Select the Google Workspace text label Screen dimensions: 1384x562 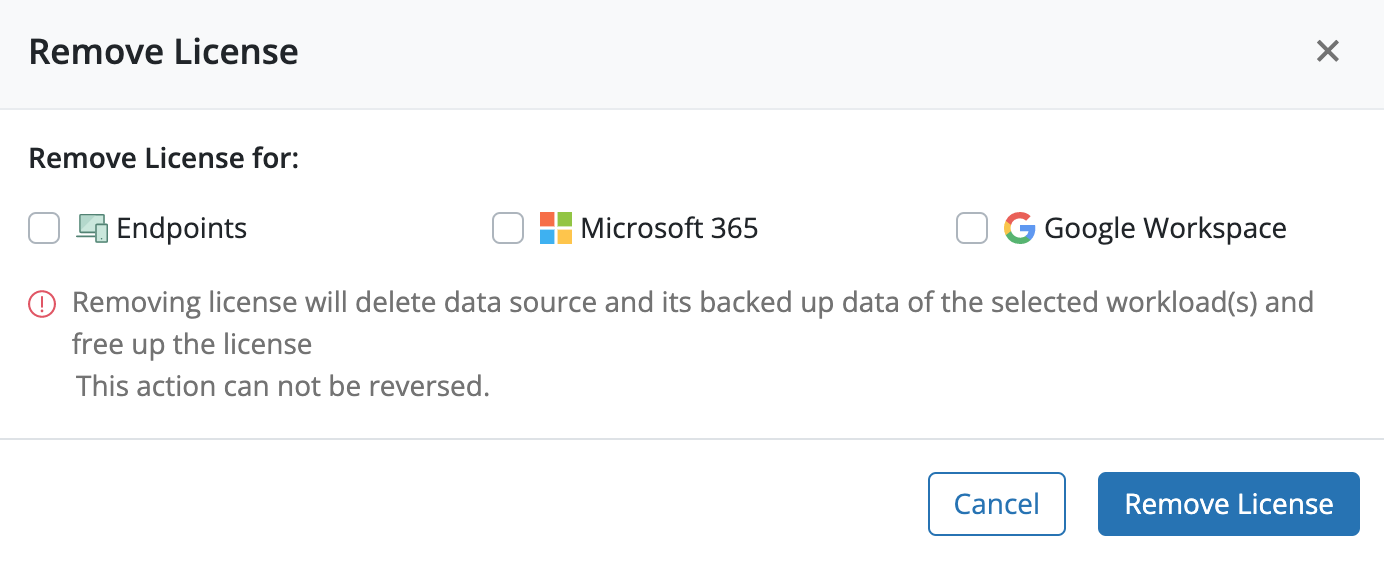(1165, 229)
